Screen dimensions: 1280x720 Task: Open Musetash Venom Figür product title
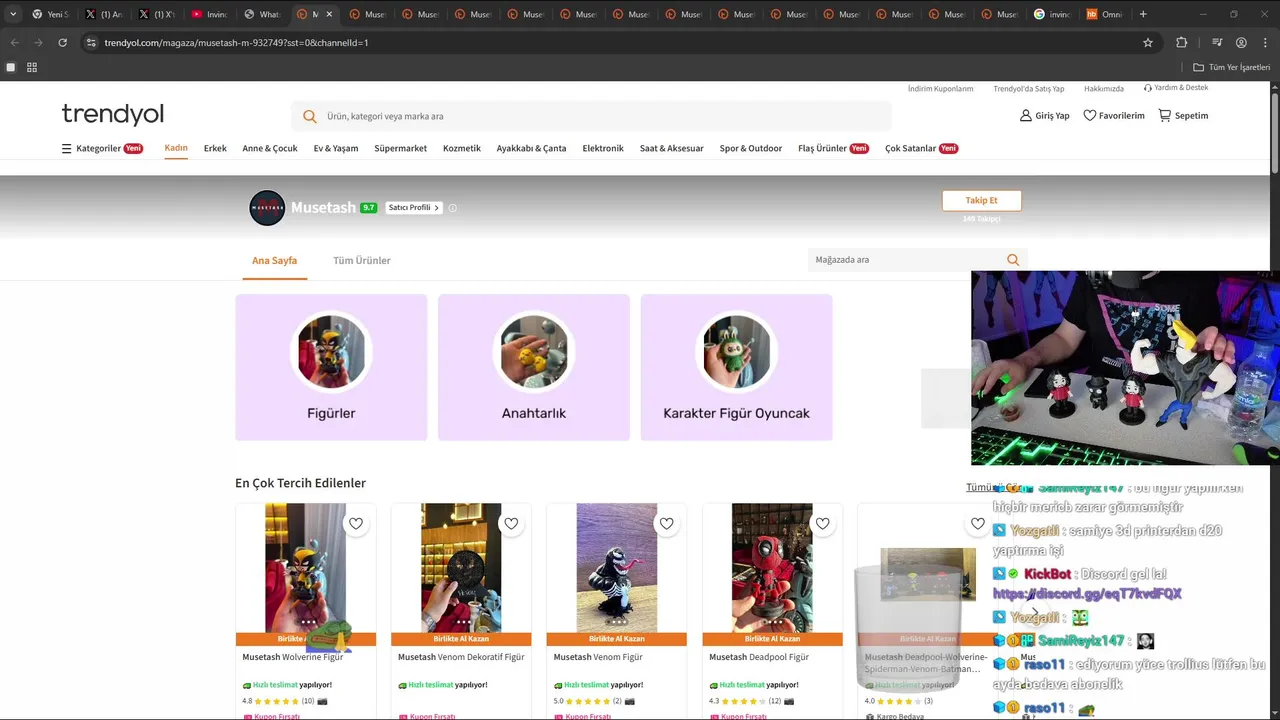pos(598,658)
